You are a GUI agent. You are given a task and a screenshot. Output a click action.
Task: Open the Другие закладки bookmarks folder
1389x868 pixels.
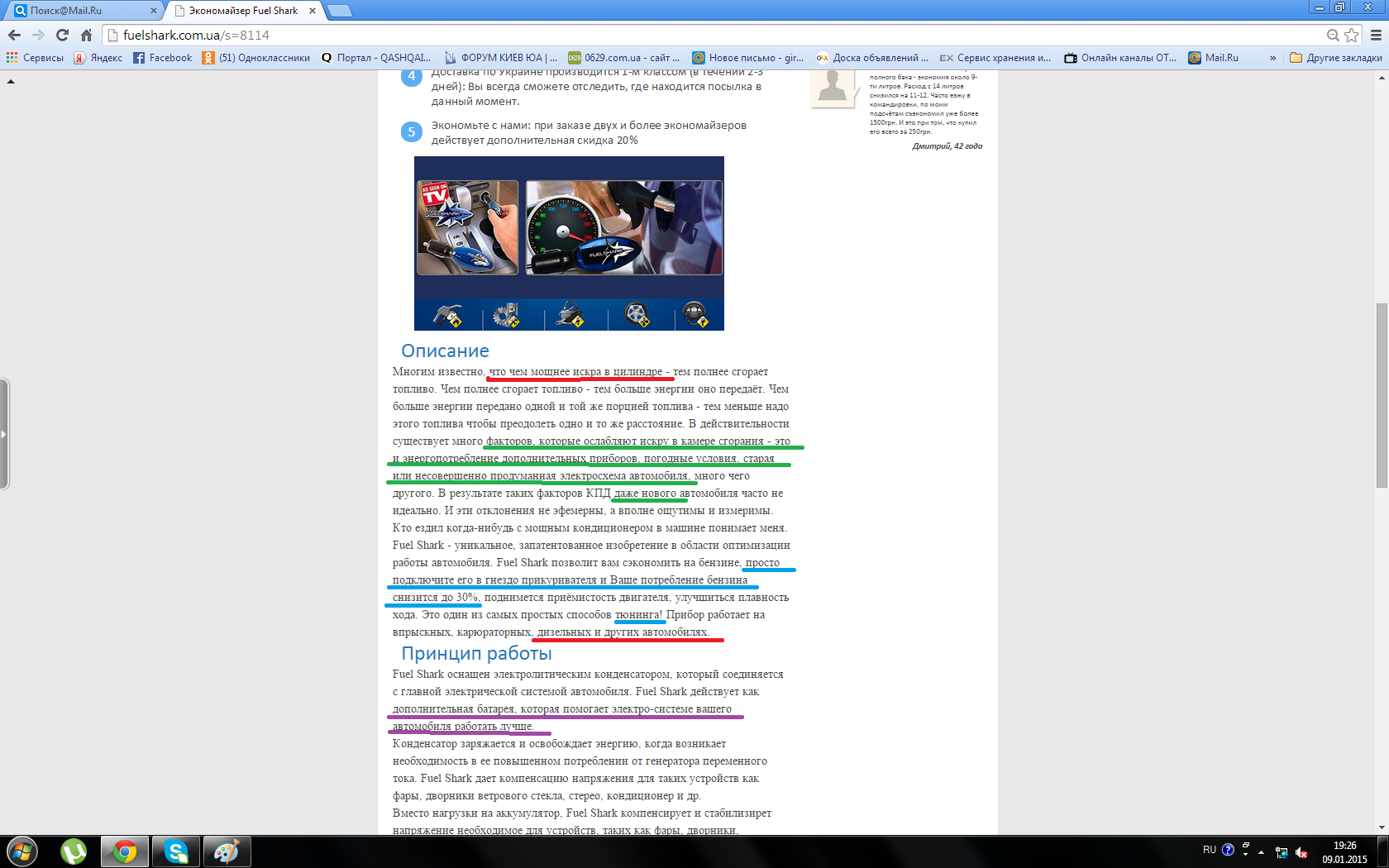(x=1335, y=58)
